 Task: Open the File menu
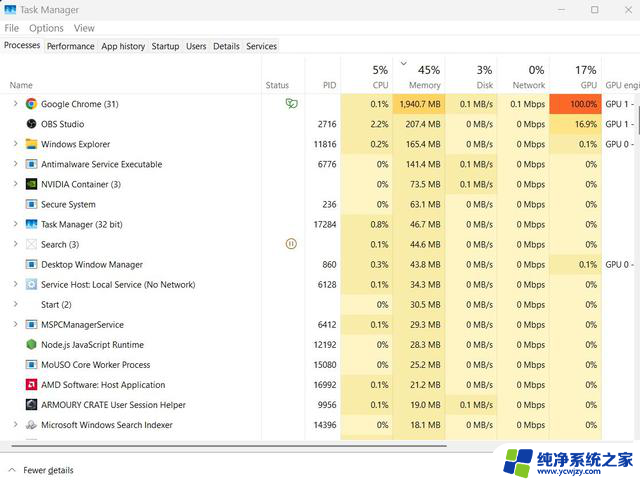[11, 28]
